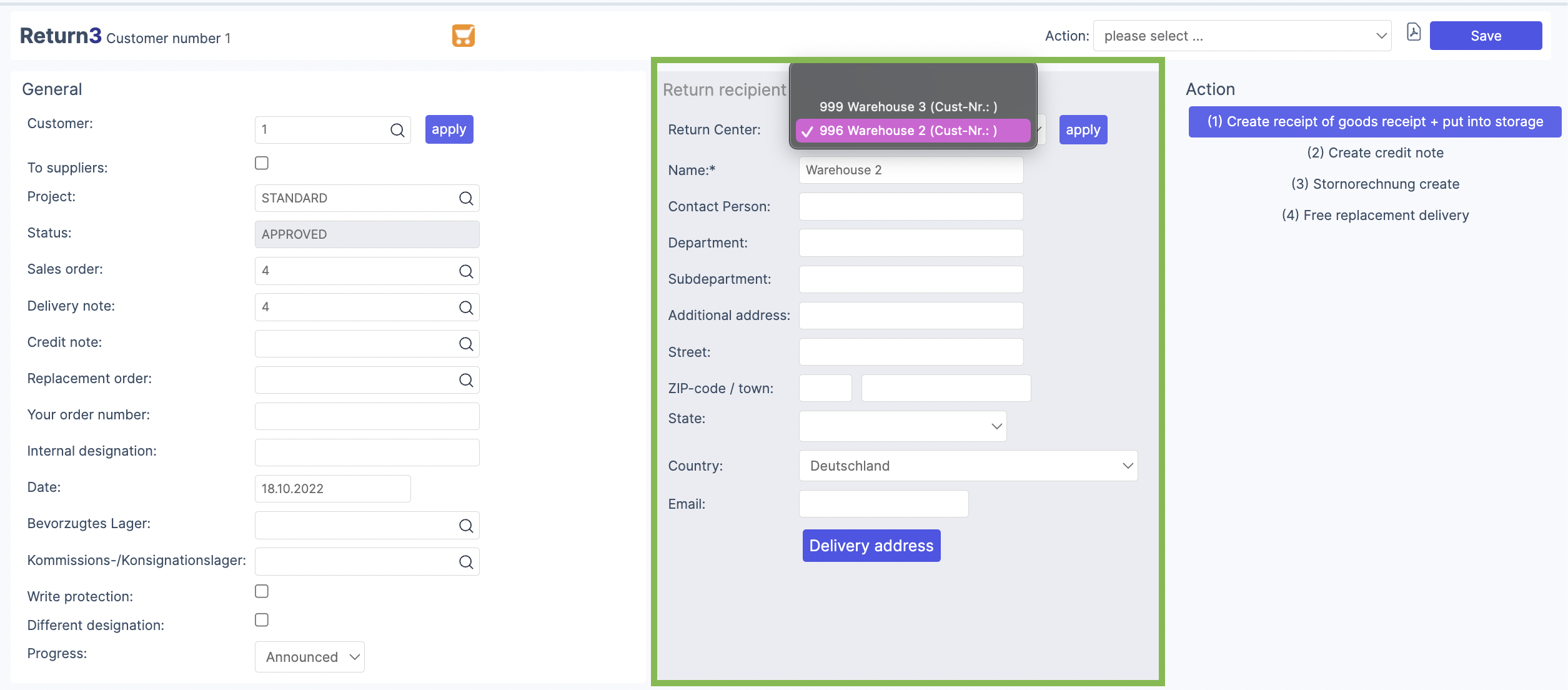Select 999 Warehouse 3 from list
This screenshot has width=1568, height=690.
pyautogui.click(x=908, y=107)
